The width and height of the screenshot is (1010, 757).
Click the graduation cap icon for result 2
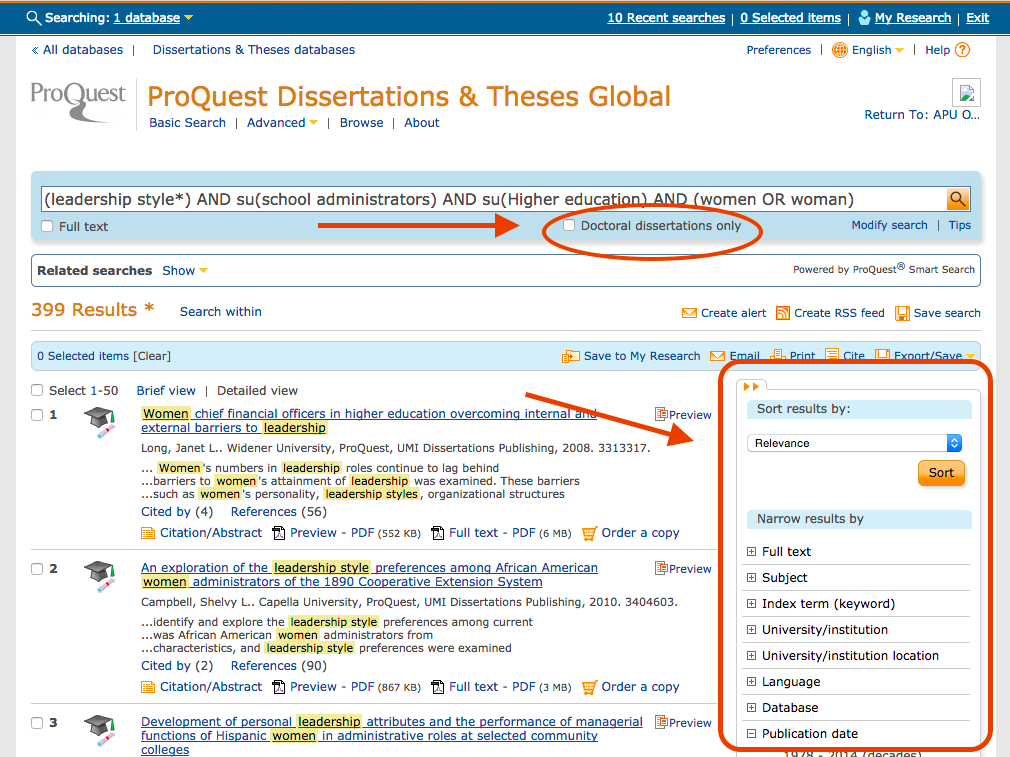[100, 576]
